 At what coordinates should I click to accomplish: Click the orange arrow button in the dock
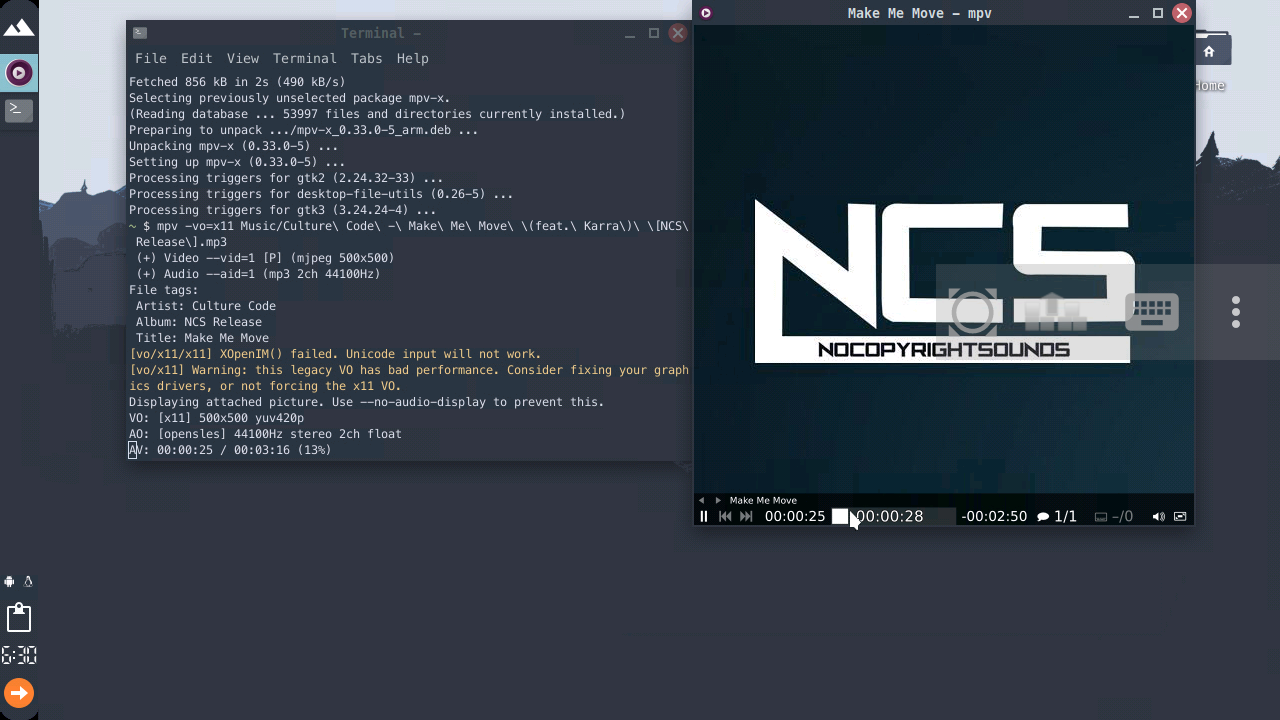click(18, 692)
